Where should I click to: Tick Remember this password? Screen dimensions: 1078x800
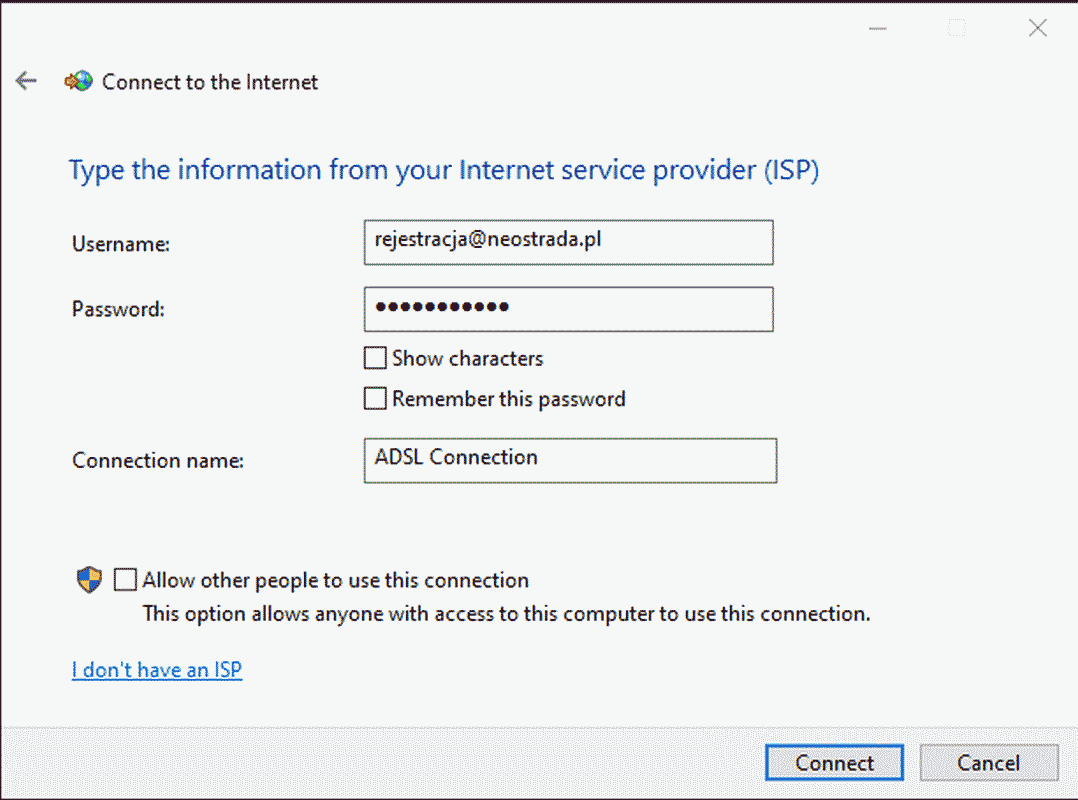click(375, 399)
